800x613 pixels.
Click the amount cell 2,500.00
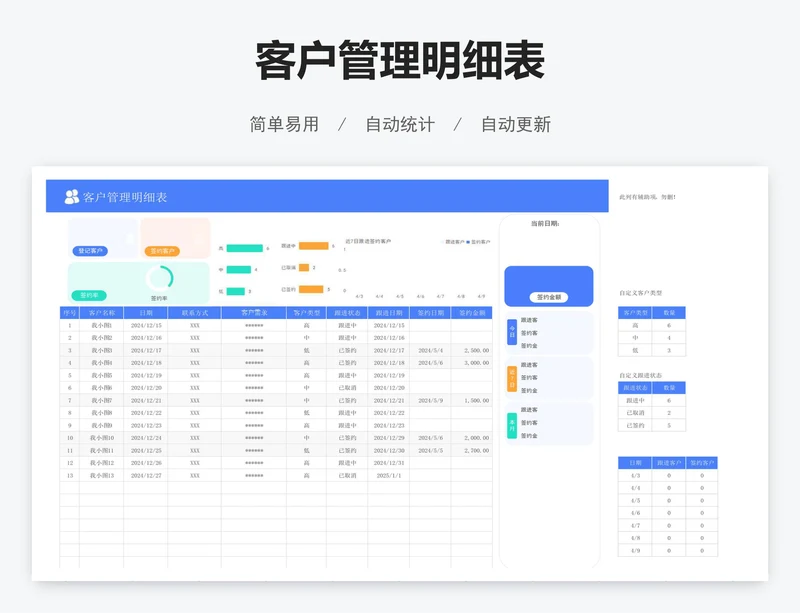(472, 350)
